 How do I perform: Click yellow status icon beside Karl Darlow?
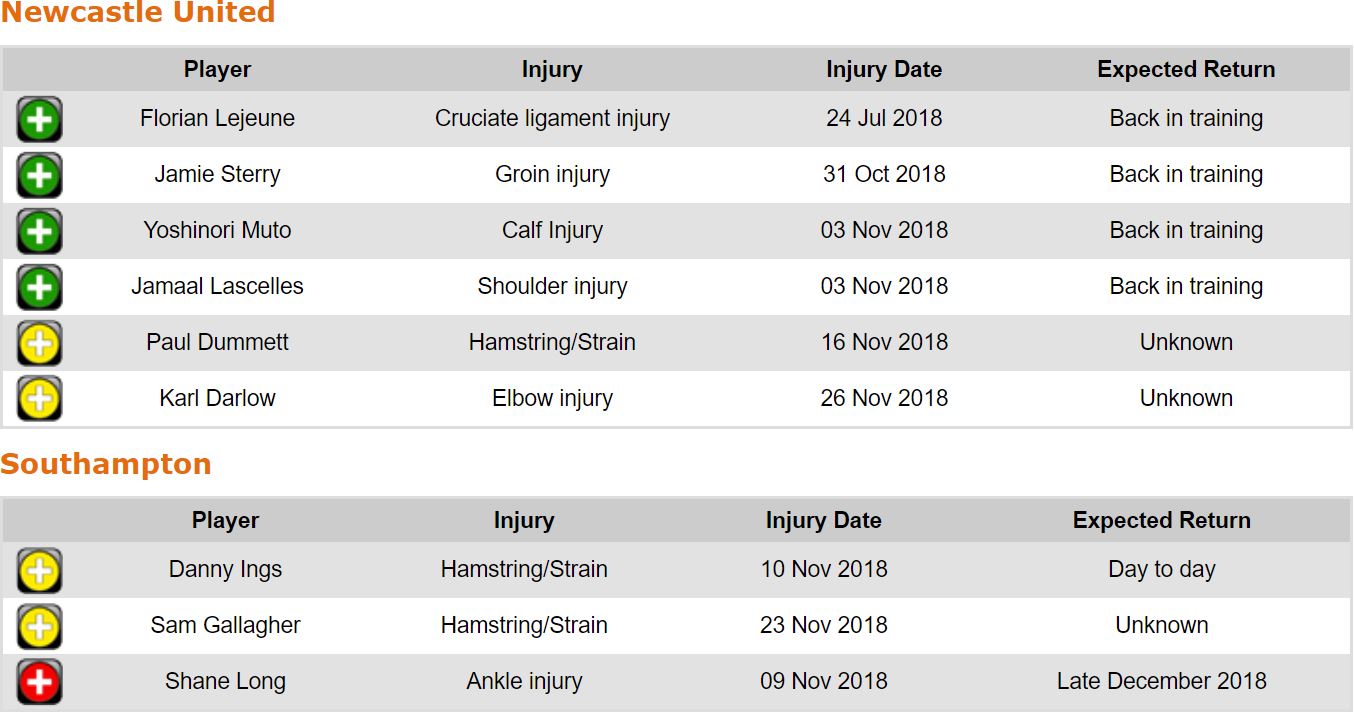click(39, 400)
